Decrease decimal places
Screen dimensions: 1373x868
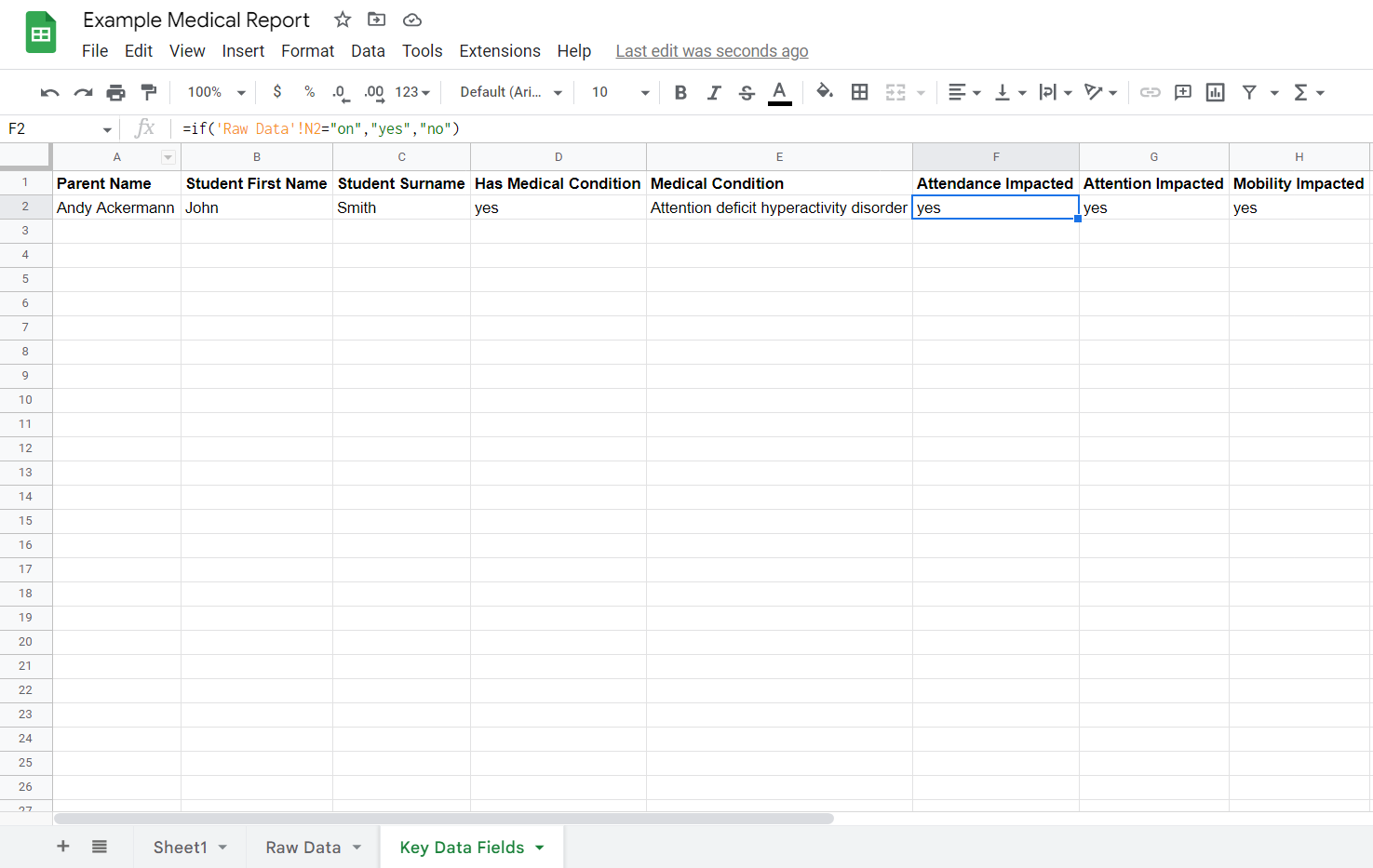(x=339, y=92)
